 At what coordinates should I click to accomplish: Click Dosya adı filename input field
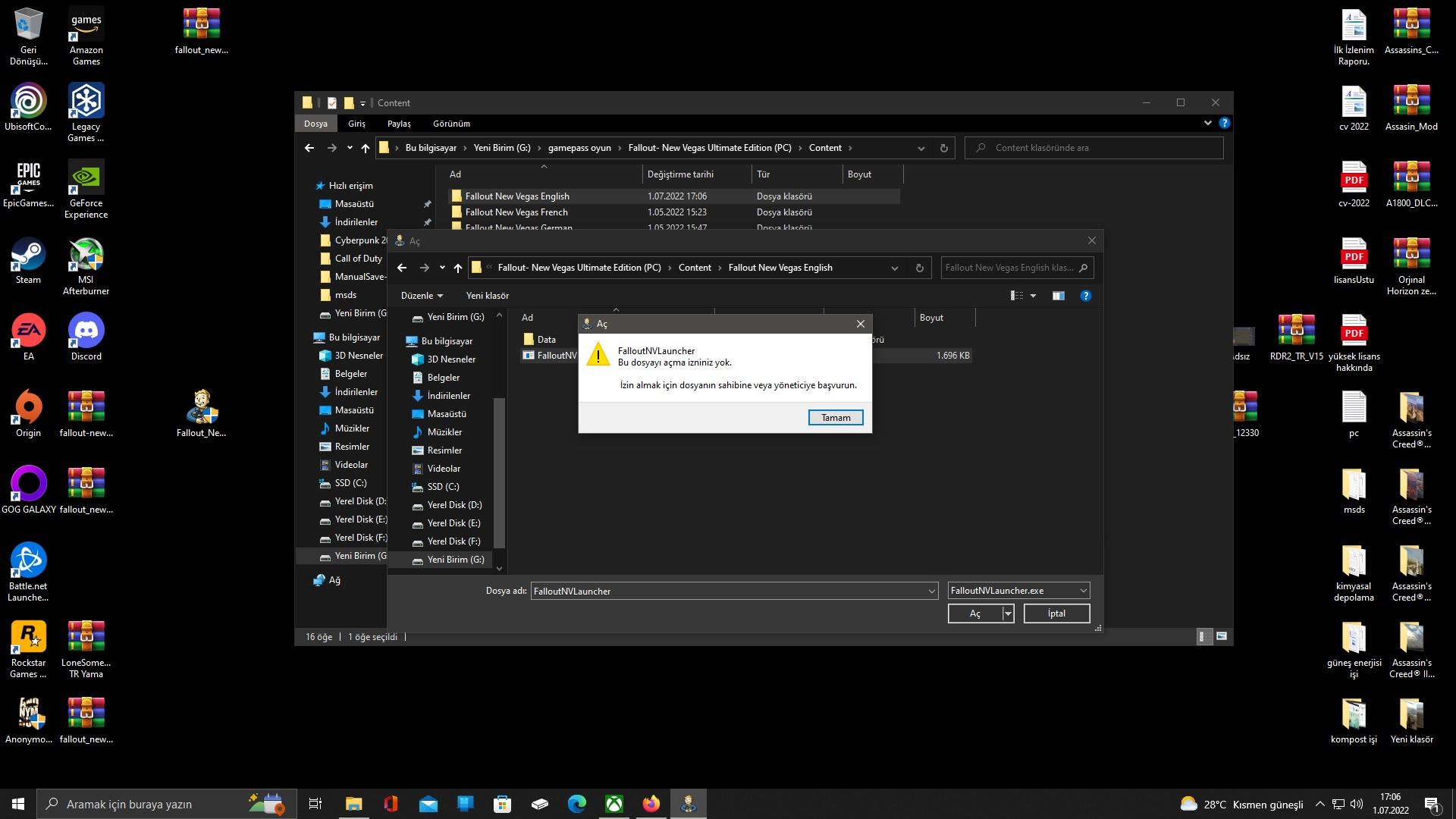728,591
